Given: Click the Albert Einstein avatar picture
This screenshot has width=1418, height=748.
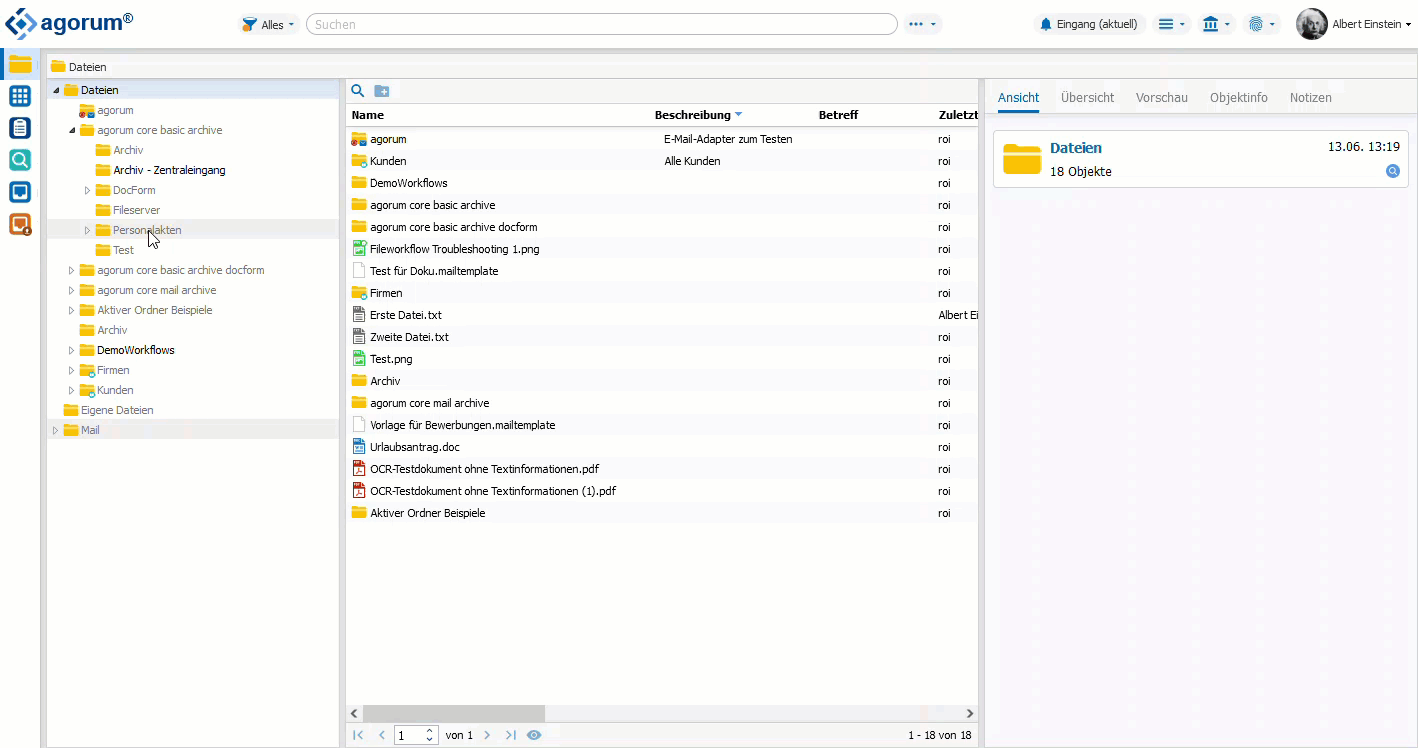Looking at the screenshot, I should point(1312,24).
